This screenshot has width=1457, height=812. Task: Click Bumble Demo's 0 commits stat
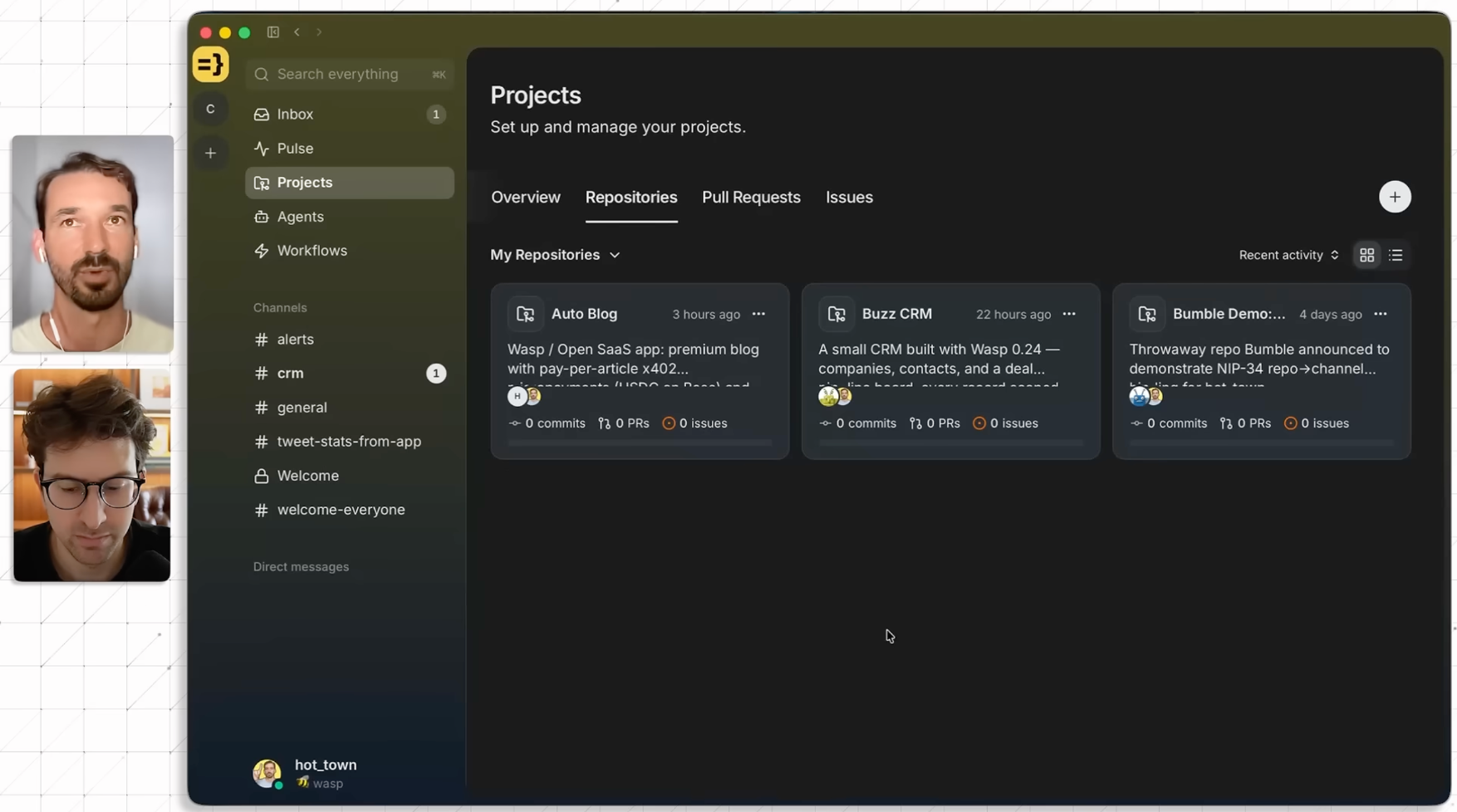click(x=1169, y=423)
